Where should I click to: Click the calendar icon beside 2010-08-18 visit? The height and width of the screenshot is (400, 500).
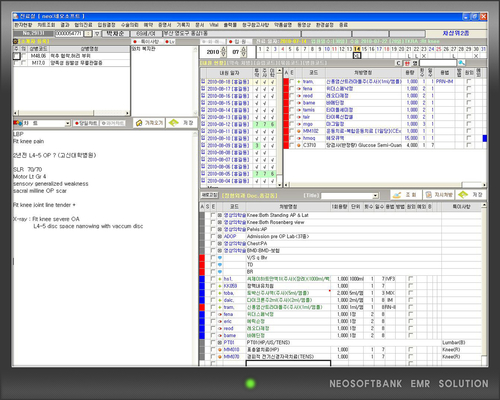click(203, 81)
